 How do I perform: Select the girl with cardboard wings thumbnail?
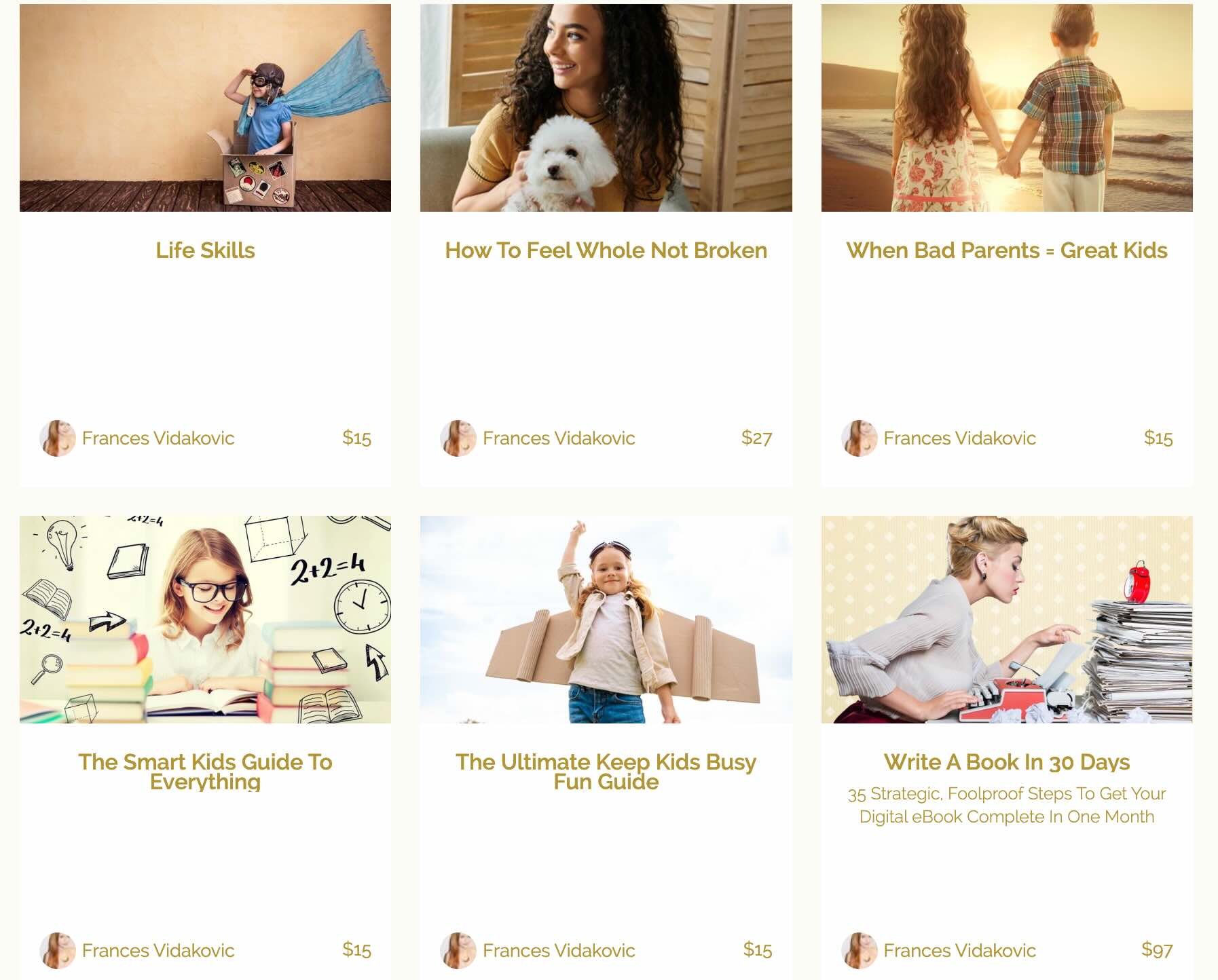pos(606,620)
